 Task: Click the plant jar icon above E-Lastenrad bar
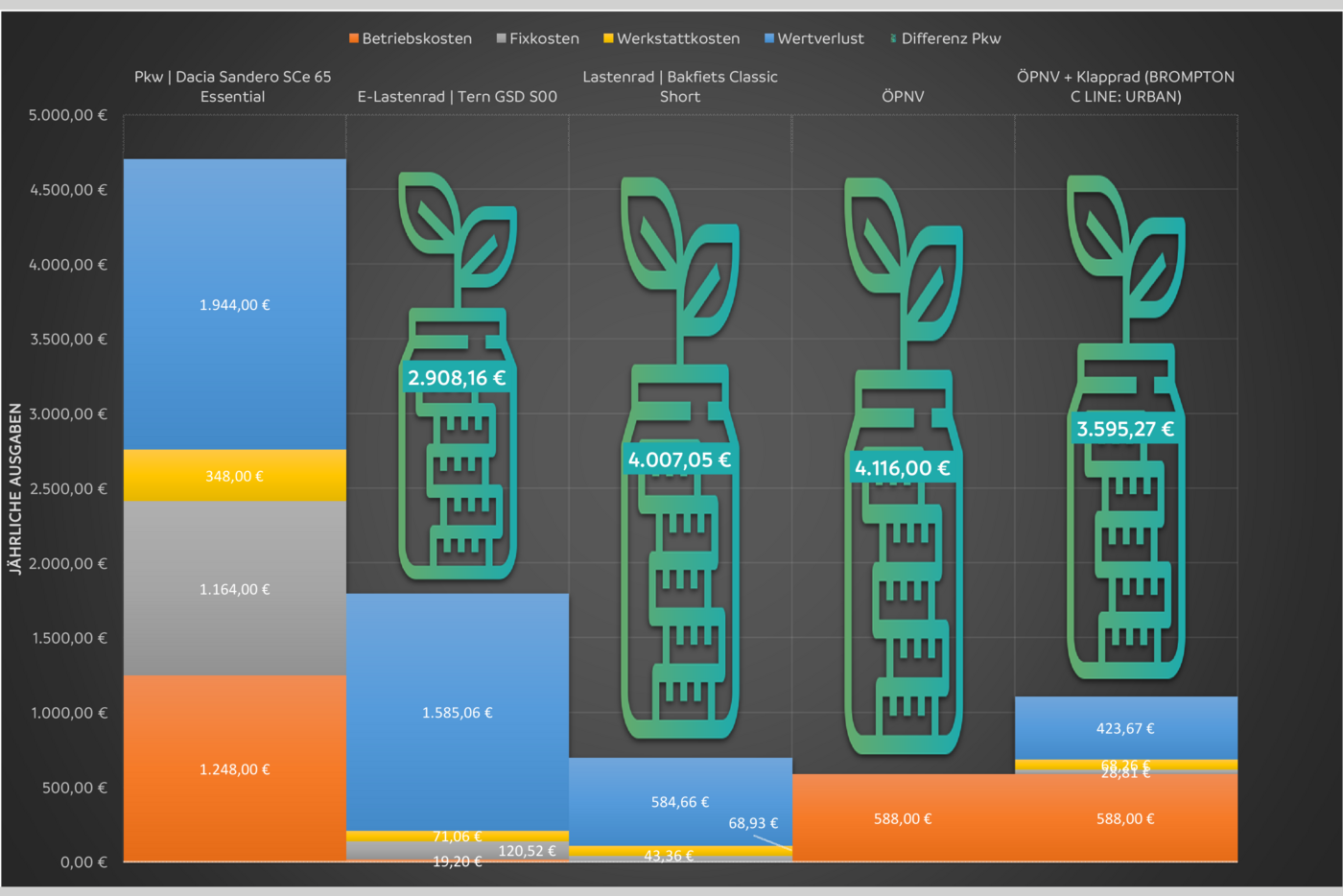pyautogui.click(x=458, y=376)
